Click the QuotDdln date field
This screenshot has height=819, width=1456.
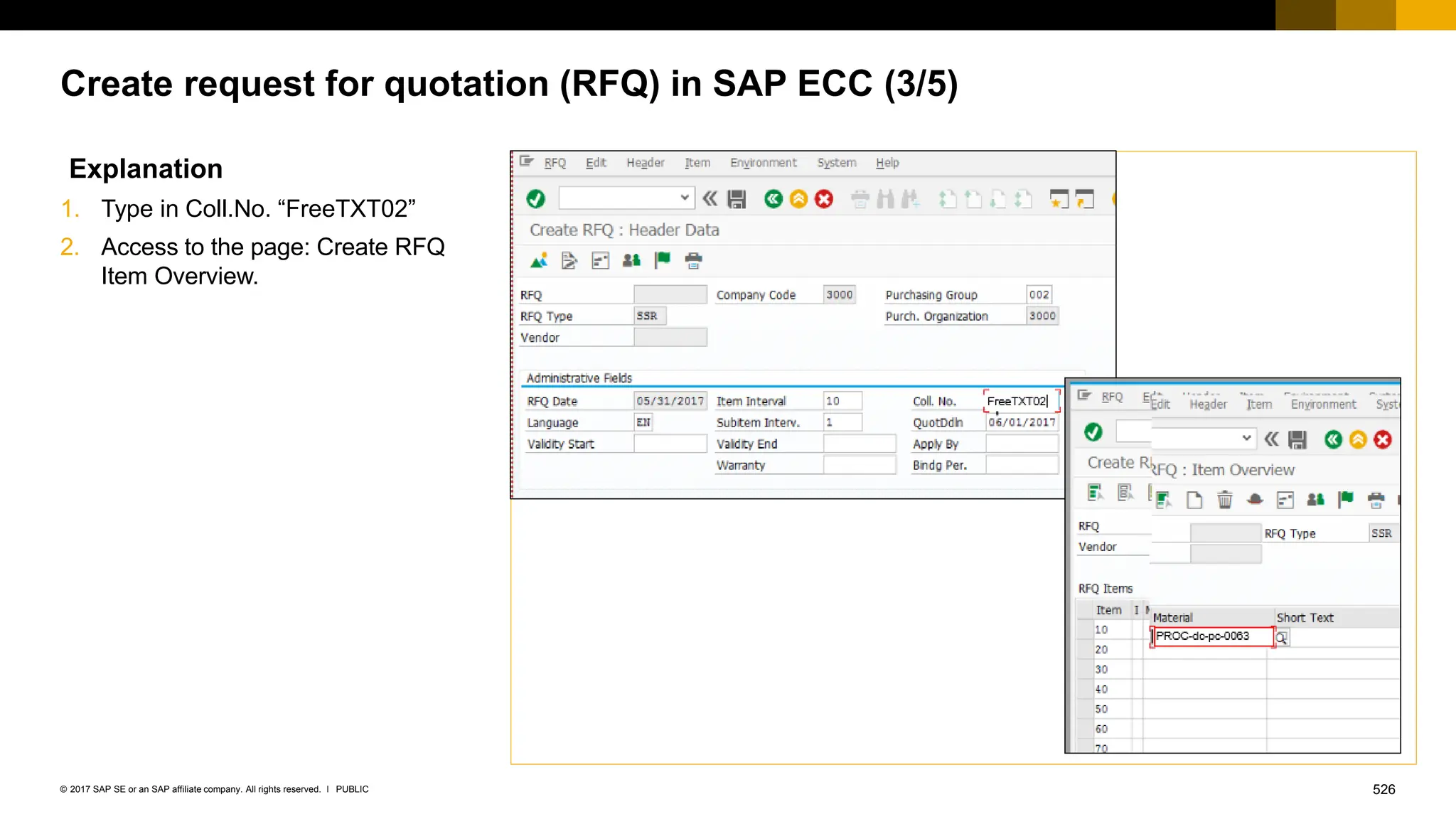pos(1022,422)
